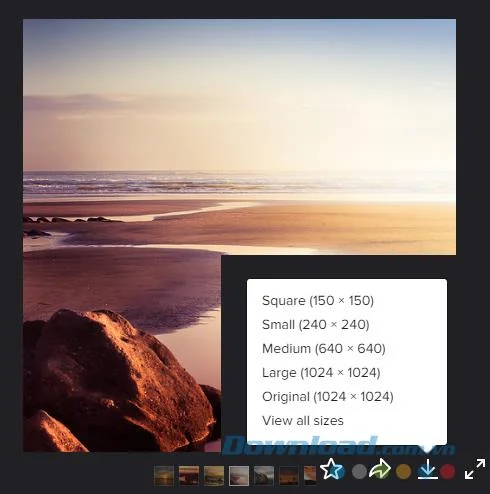Screen dimensions: 490x494
Task: Open the last partially hidden orange thumbnail
Action: coord(310,476)
